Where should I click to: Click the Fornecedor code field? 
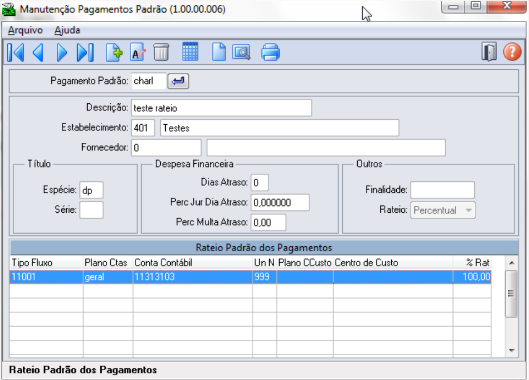click(x=166, y=148)
